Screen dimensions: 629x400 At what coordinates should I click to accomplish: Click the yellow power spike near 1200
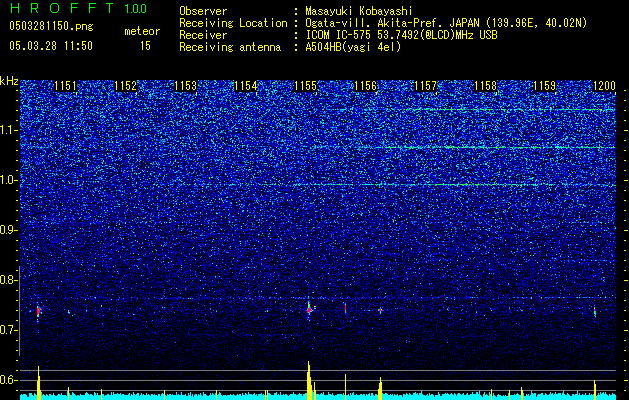(595, 390)
